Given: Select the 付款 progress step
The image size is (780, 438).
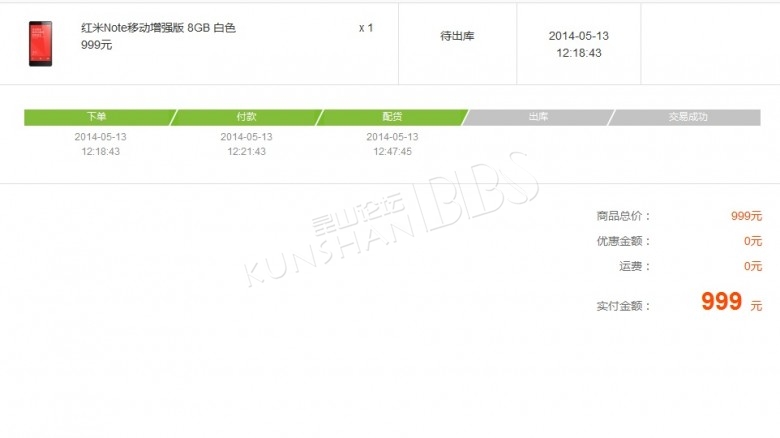Looking at the screenshot, I should [246, 117].
